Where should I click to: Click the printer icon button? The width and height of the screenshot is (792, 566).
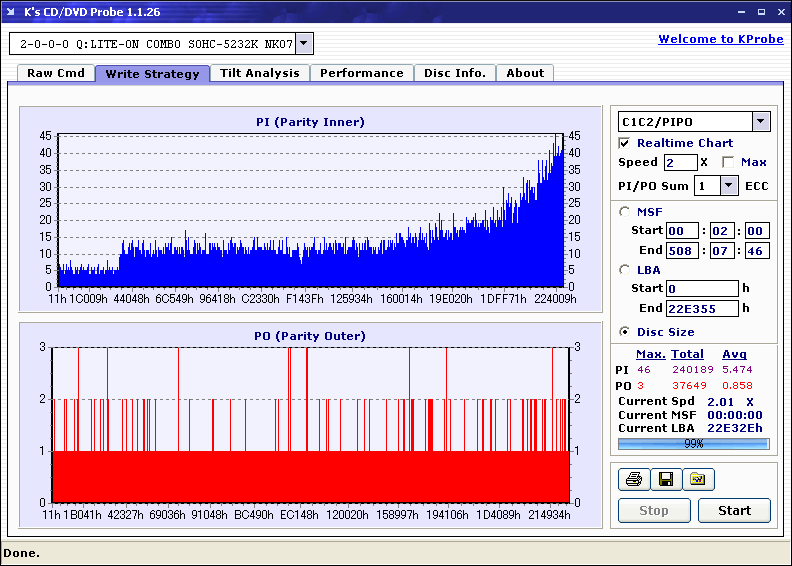coord(633,480)
